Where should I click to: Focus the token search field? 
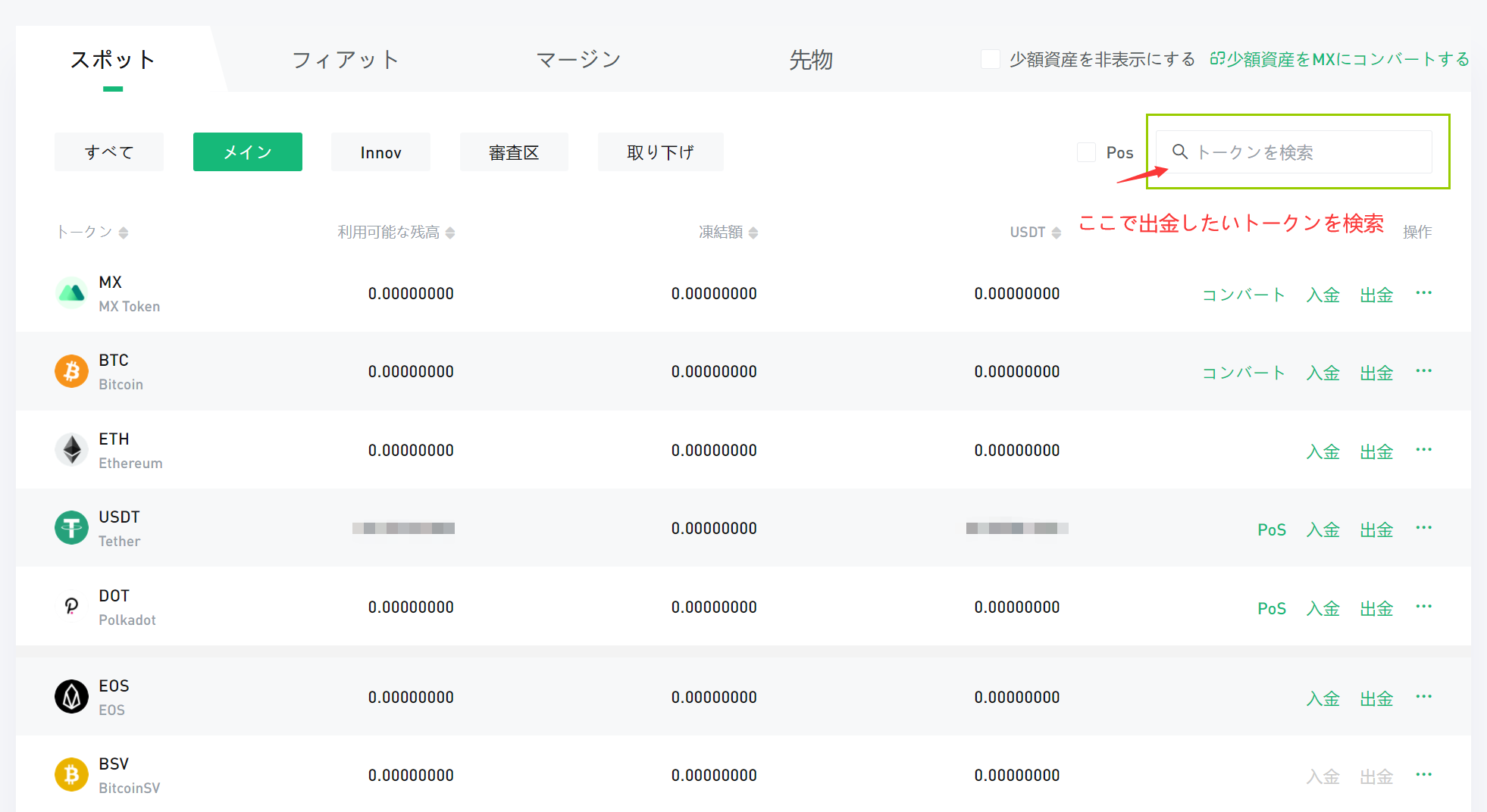(x=1294, y=151)
